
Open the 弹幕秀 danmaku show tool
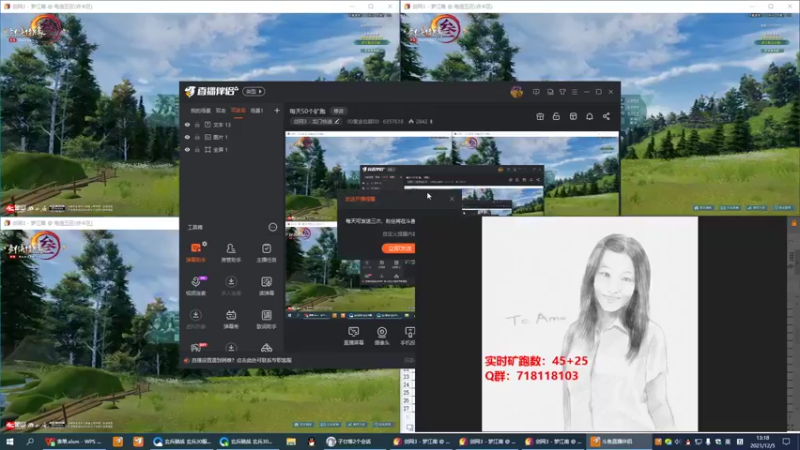(x=231, y=319)
